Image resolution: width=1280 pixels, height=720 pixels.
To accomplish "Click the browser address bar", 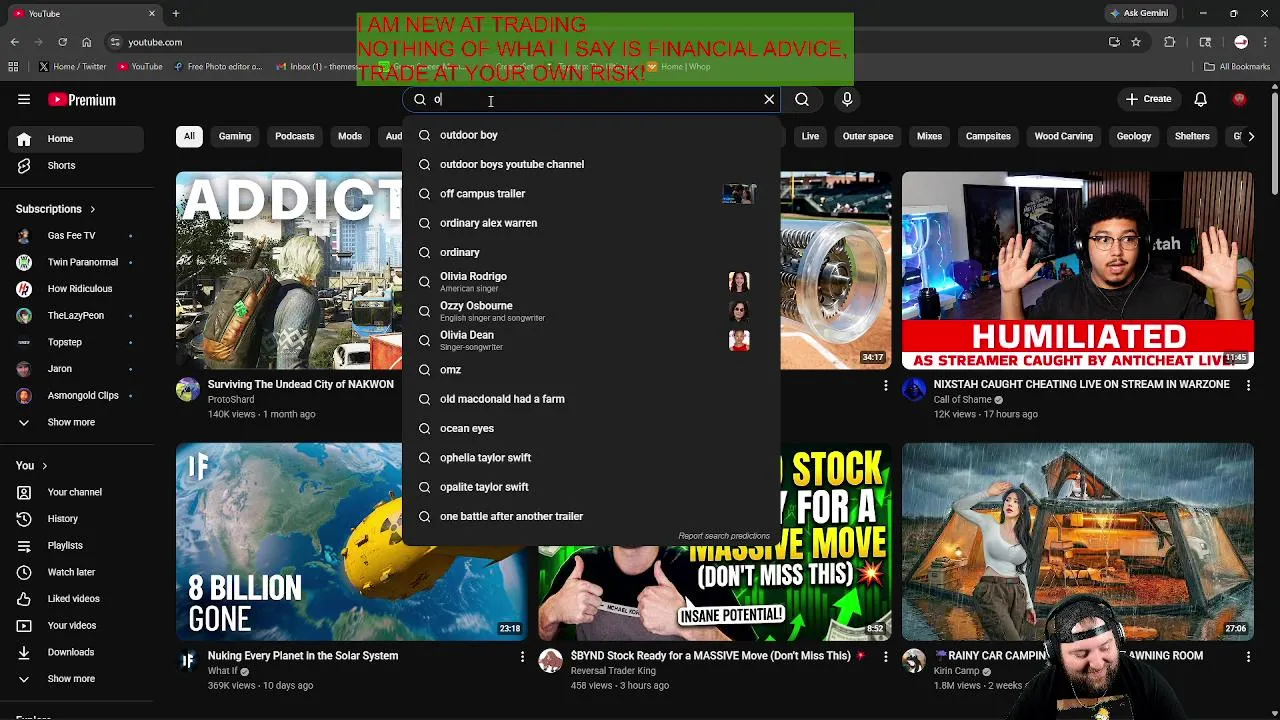I will click(x=600, y=42).
